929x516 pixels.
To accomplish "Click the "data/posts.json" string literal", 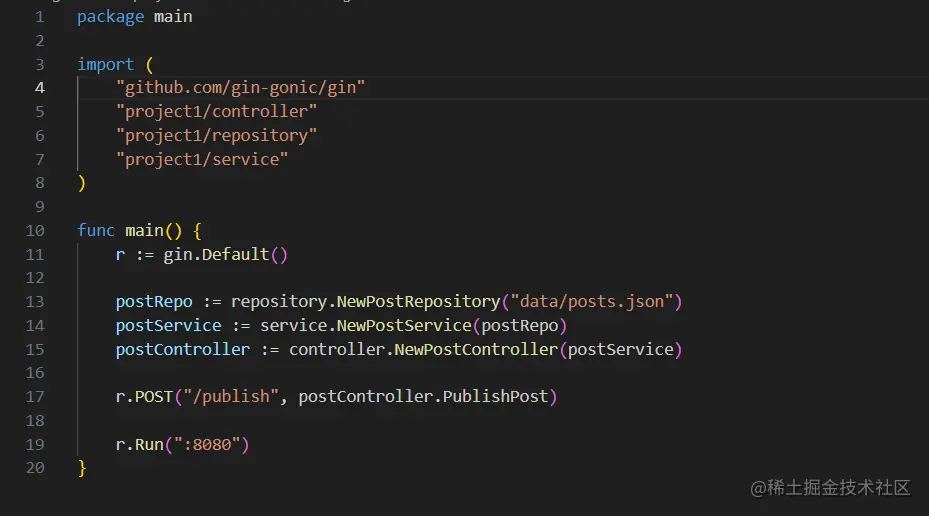I will point(592,302).
